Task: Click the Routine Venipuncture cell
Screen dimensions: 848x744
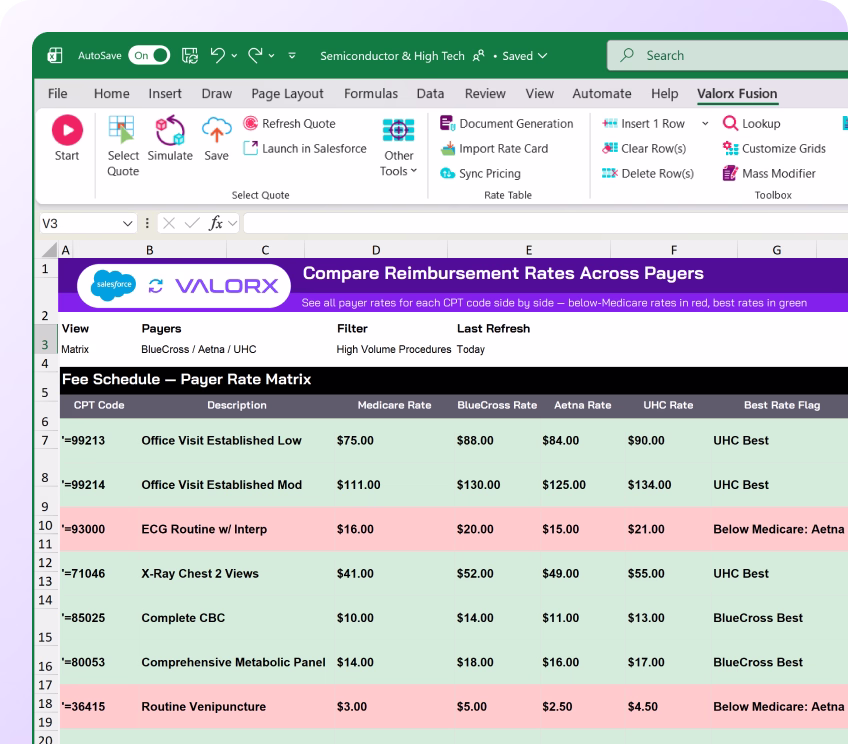Action: click(236, 706)
